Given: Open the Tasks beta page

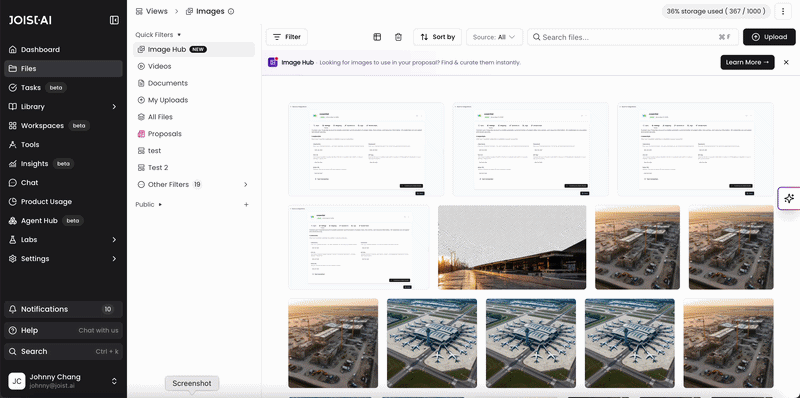Looking at the screenshot, I should pyautogui.click(x=63, y=87).
